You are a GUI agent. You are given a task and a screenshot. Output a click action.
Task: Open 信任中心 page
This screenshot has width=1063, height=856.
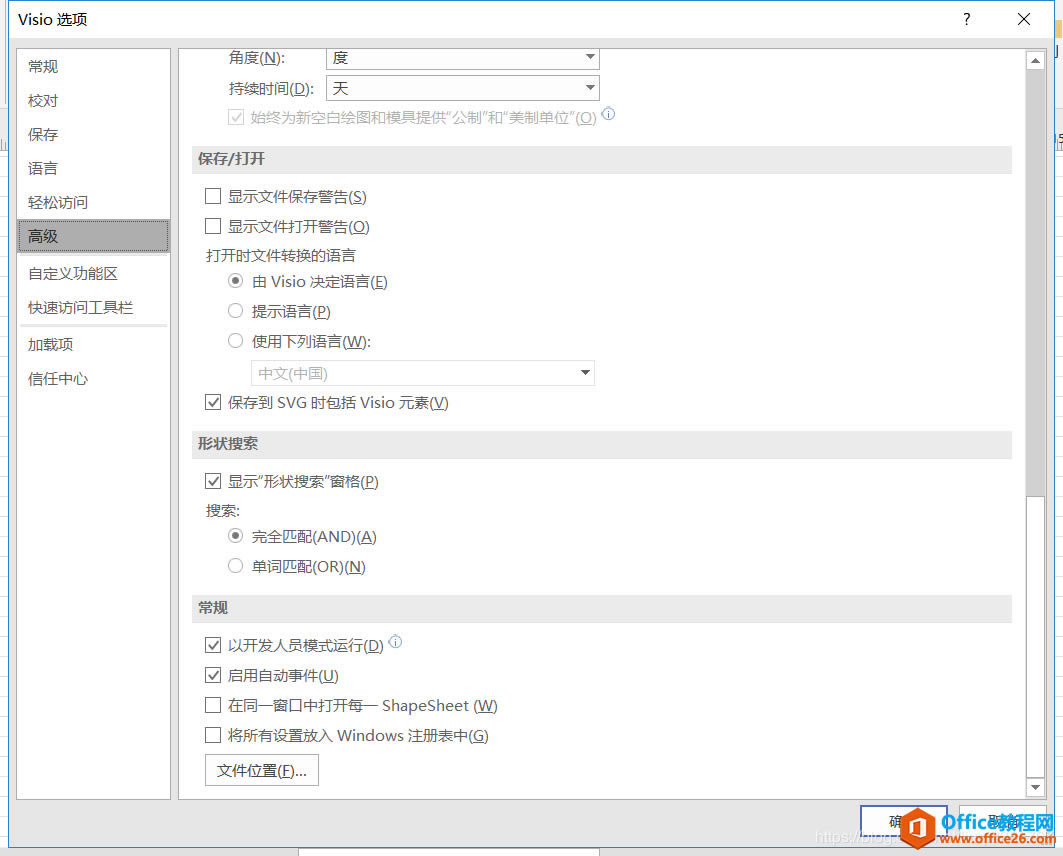click(93, 378)
